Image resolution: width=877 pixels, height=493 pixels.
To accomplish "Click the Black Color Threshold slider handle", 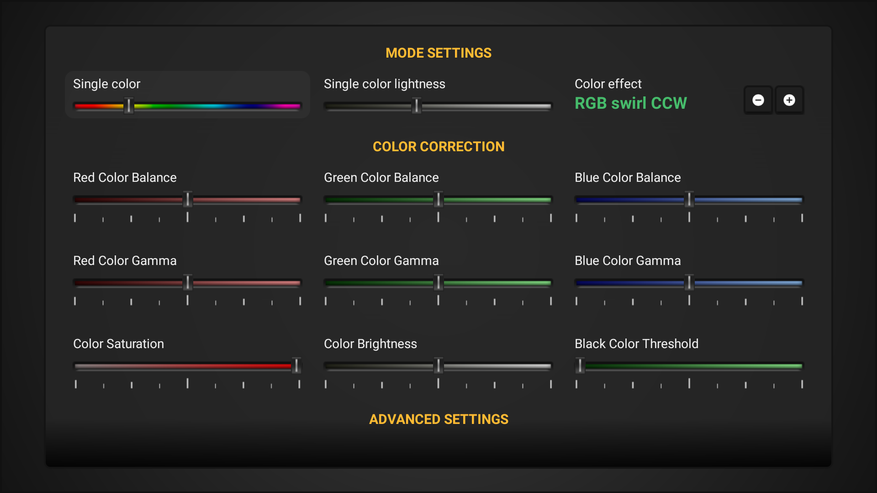I will click(x=580, y=366).
